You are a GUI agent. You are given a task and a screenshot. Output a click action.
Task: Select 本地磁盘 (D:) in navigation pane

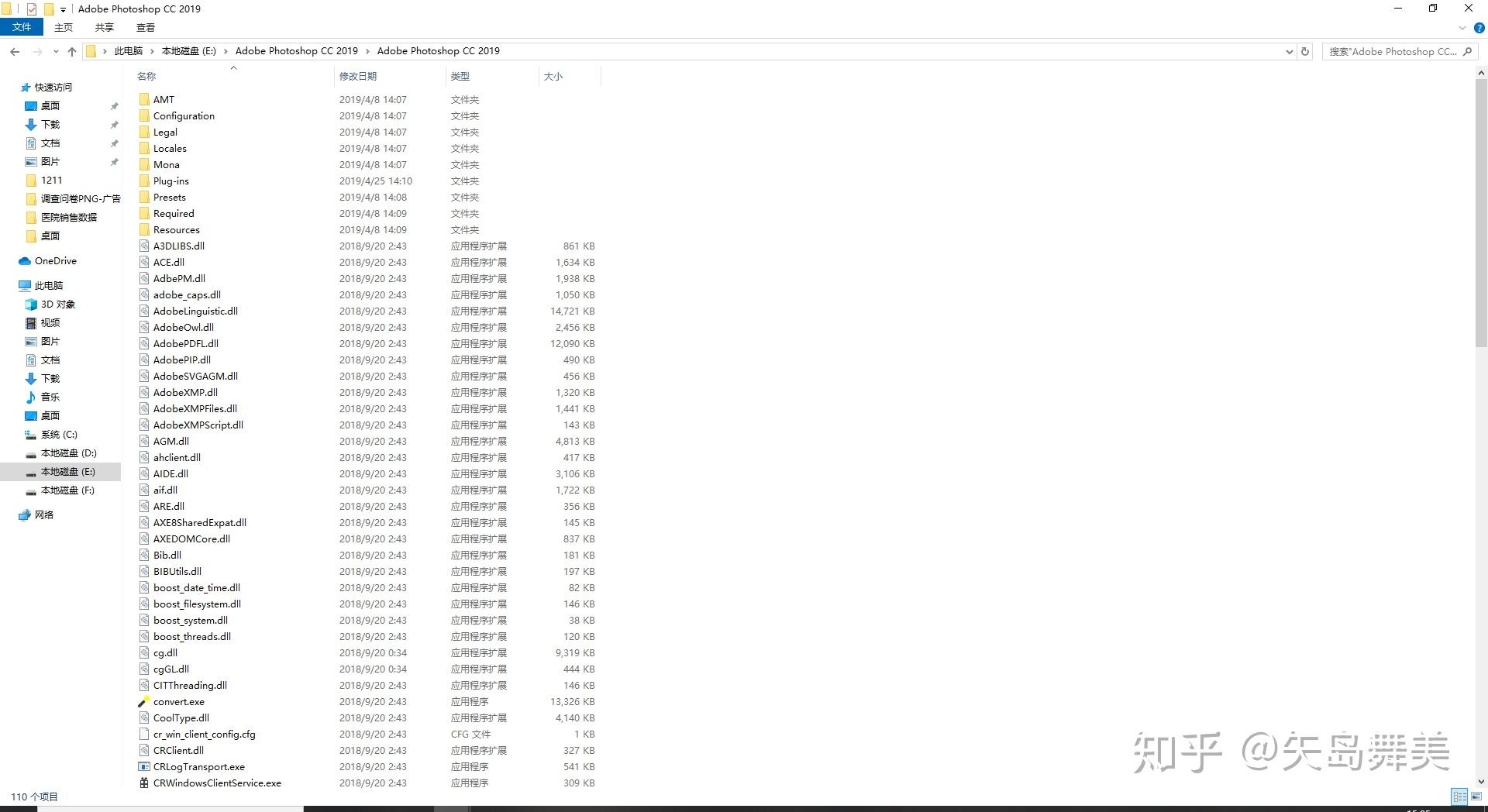pyautogui.click(x=68, y=453)
